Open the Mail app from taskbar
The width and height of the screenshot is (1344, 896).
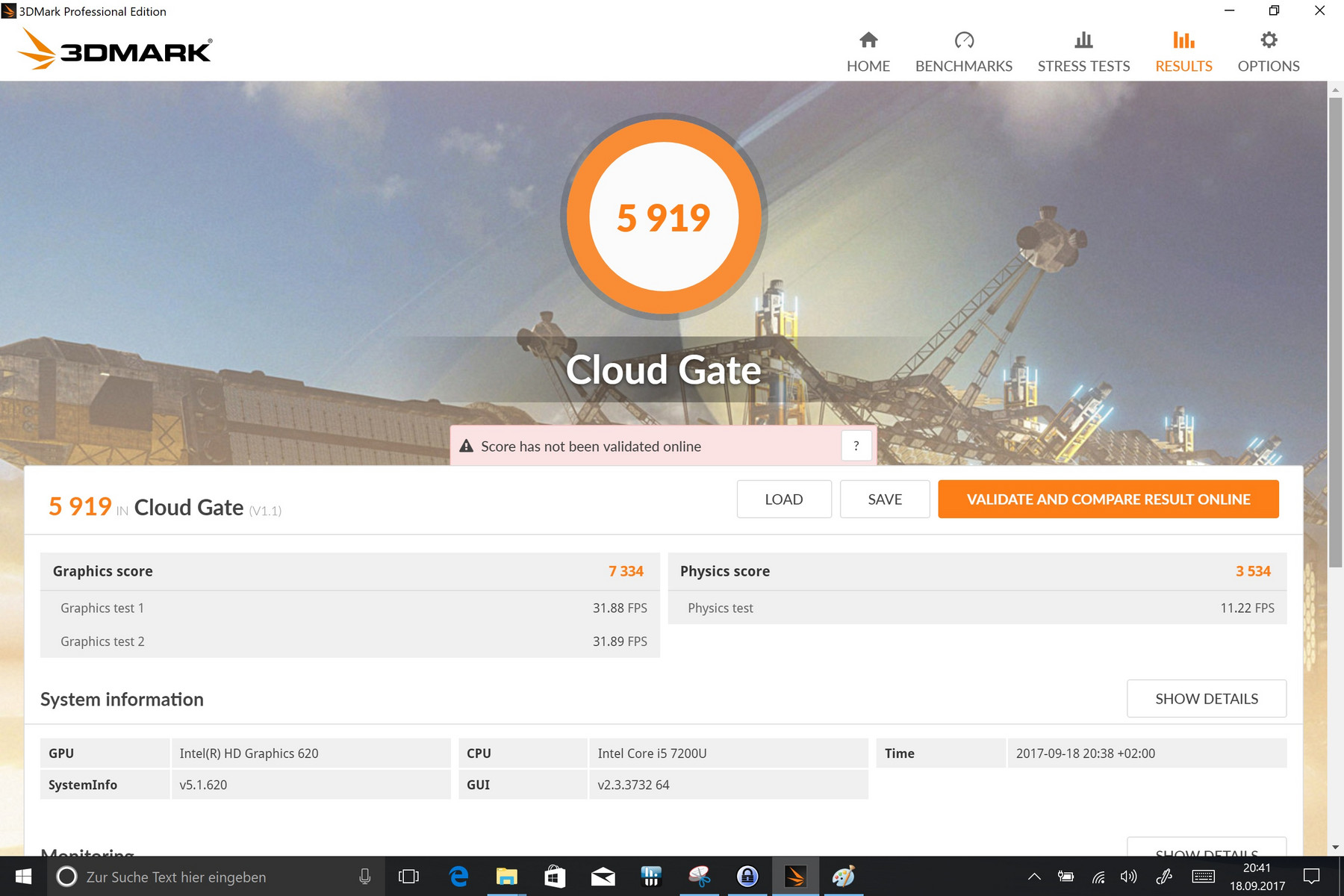point(603,877)
